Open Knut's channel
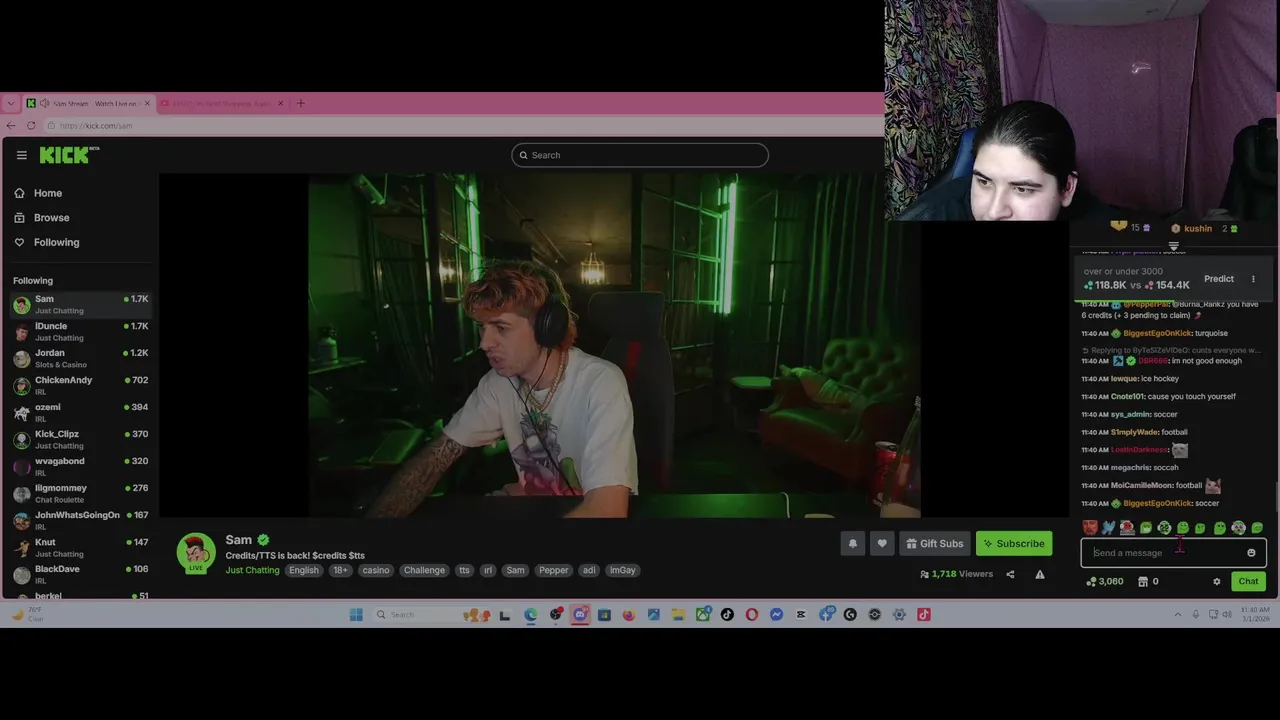The width and height of the screenshot is (1280, 720). tap(80, 547)
